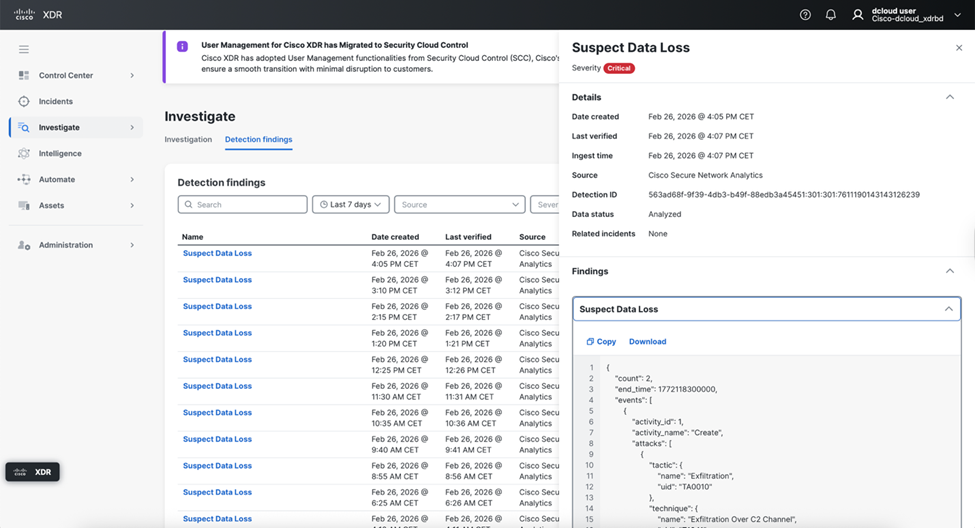Image resolution: width=975 pixels, height=528 pixels.
Task: Click the Cisco XDR floating badge
Action: pyautogui.click(x=32, y=472)
